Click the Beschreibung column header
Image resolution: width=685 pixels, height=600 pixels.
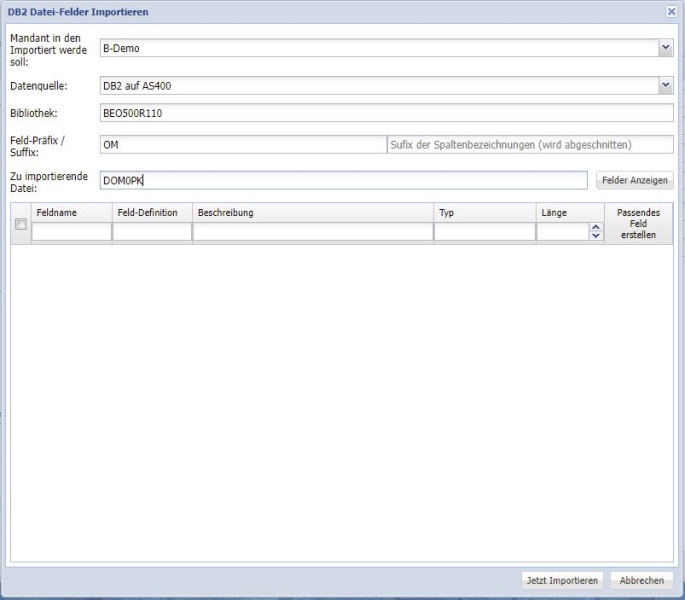[x=313, y=213]
